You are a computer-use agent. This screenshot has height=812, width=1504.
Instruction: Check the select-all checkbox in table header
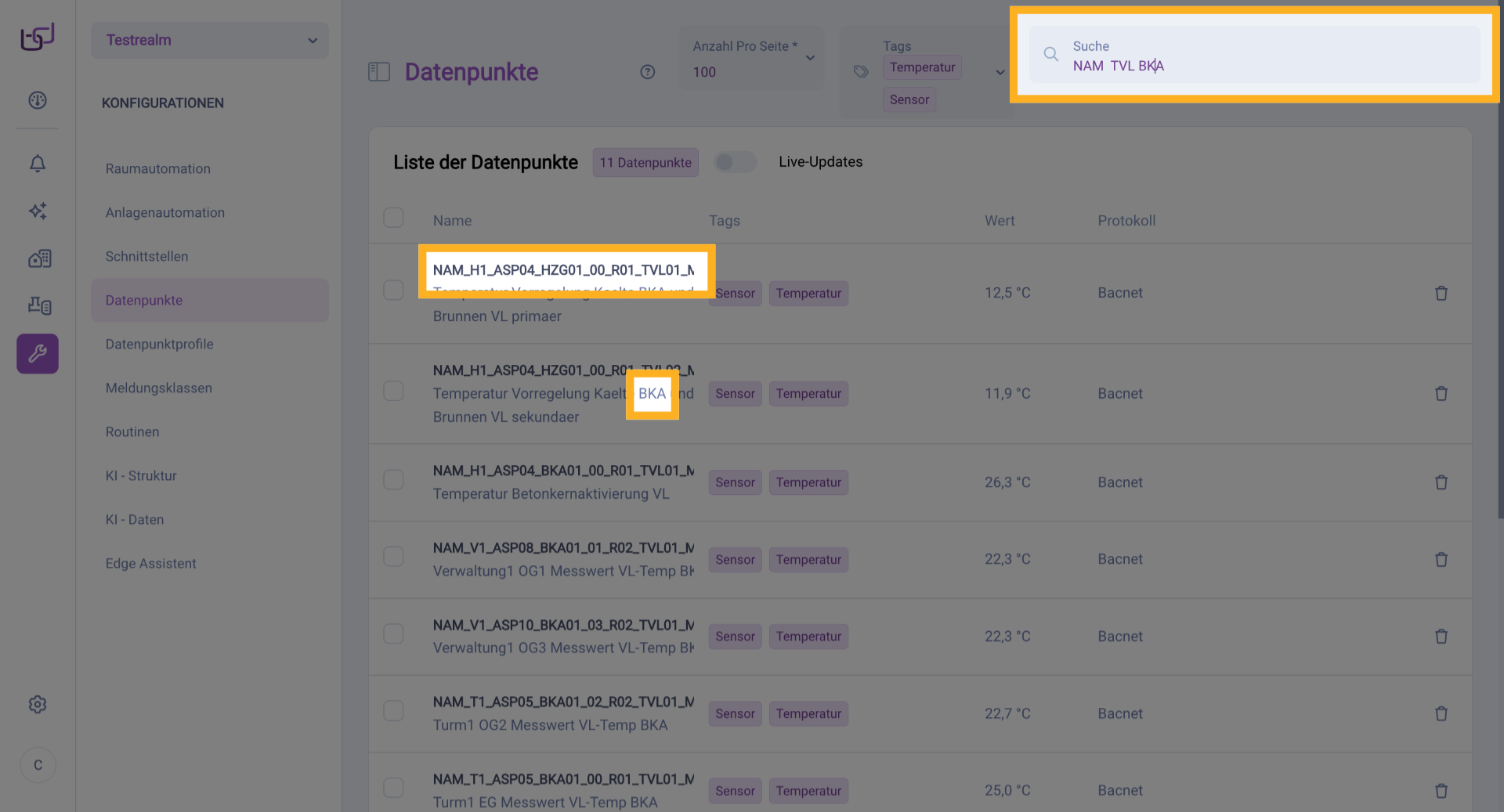coord(393,218)
